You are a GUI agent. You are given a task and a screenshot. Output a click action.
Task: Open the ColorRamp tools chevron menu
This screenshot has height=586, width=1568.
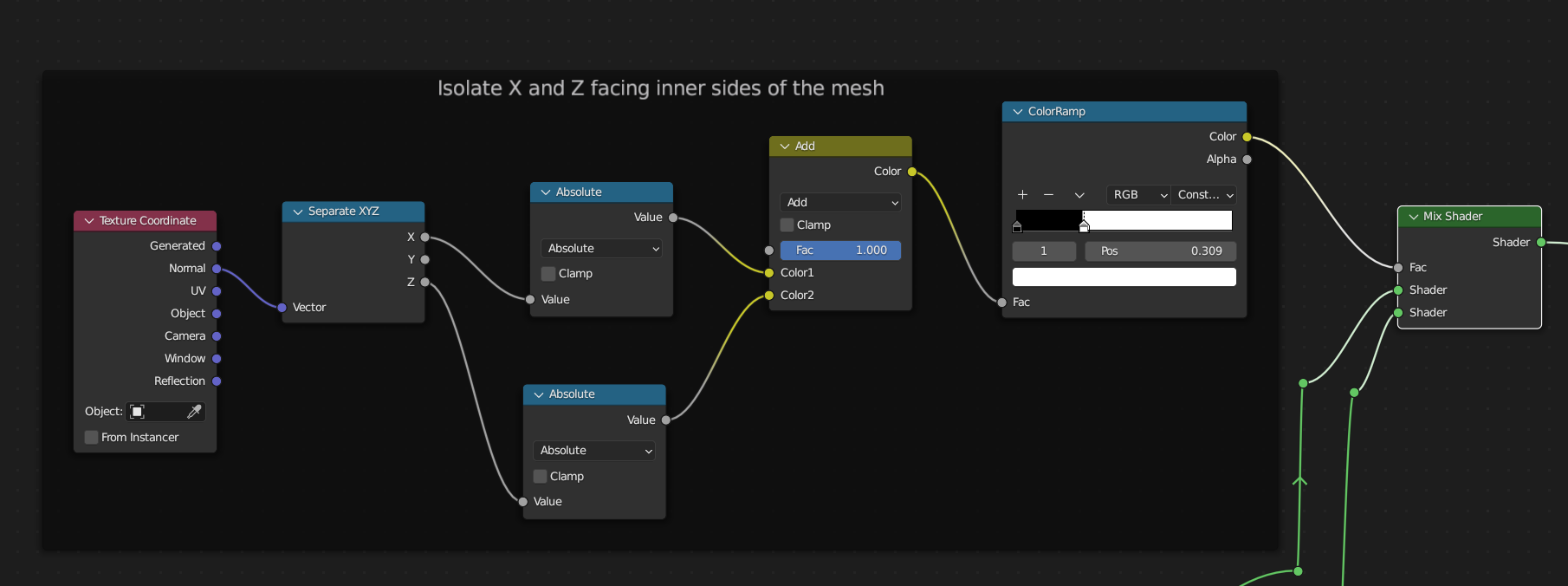click(x=1079, y=195)
